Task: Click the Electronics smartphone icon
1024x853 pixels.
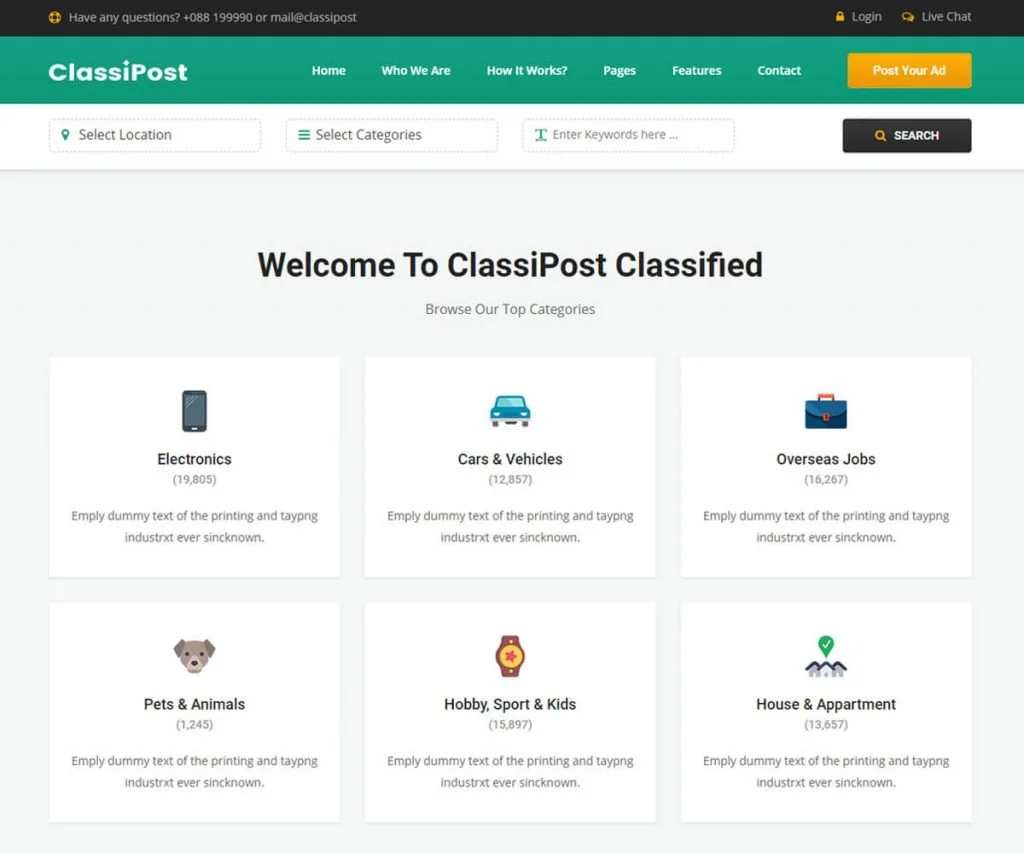Action: click(x=194, y=411)
